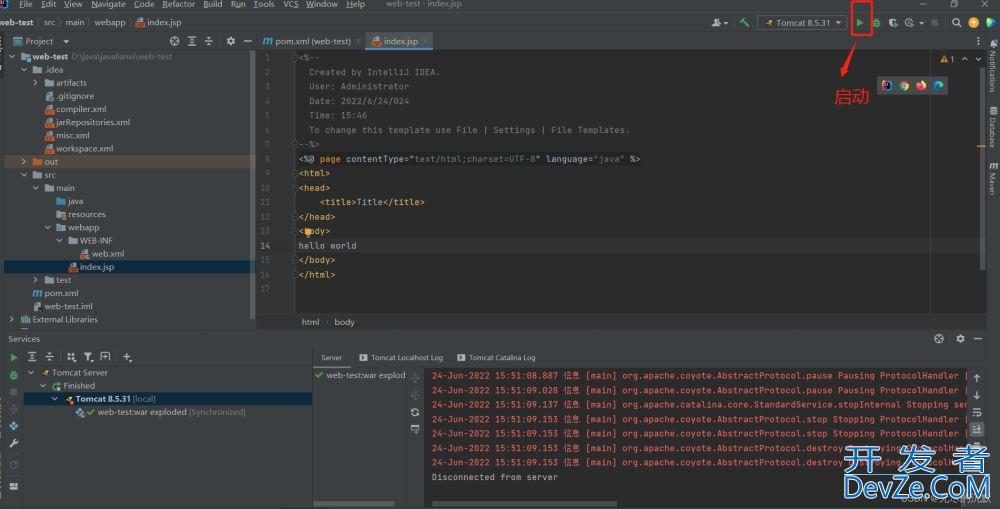This screenshot has width=1000, height=509.
Task: Select web.xml in project tree
Action: point(108,254)
